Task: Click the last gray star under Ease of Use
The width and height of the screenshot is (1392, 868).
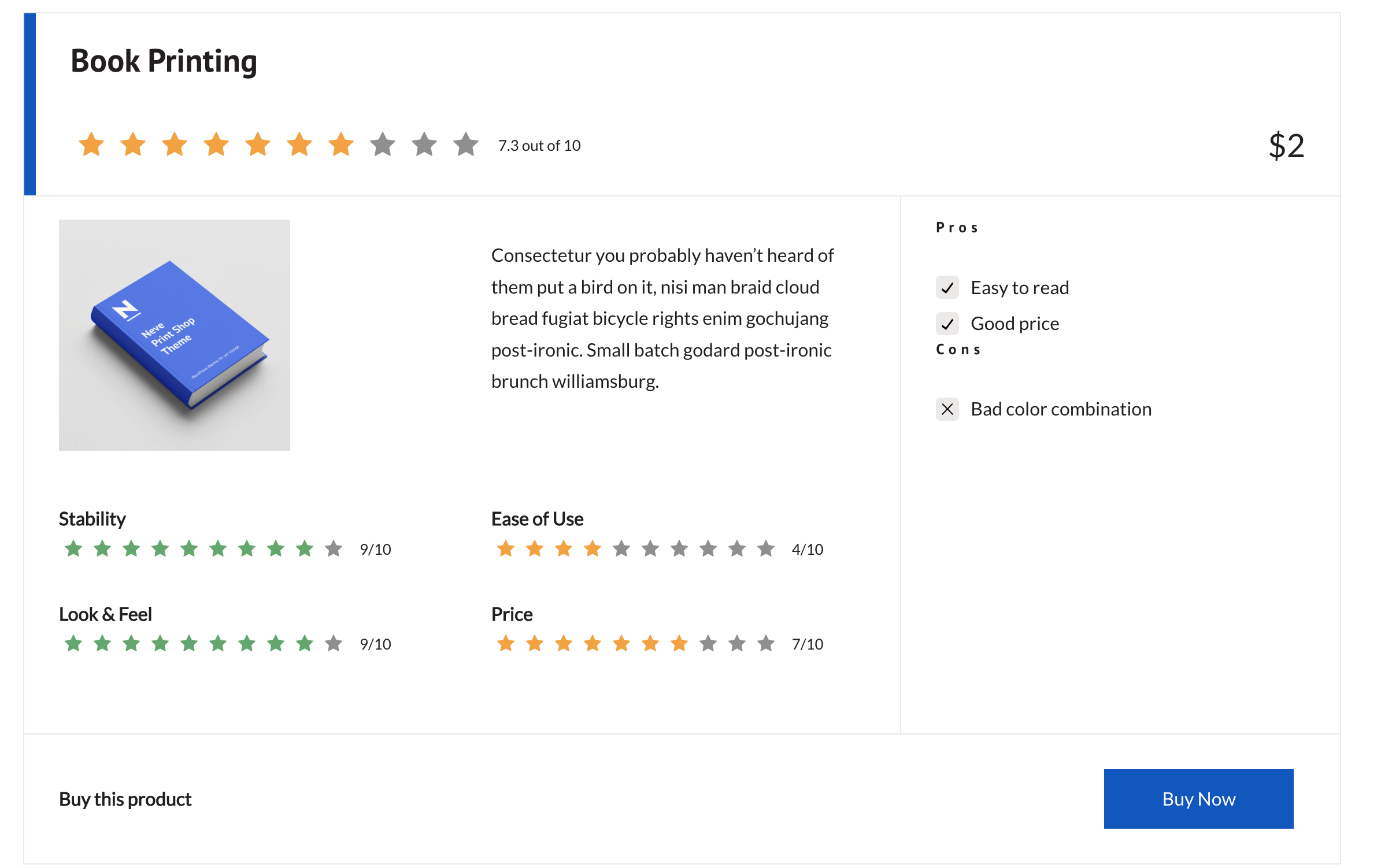Action: 766,548
